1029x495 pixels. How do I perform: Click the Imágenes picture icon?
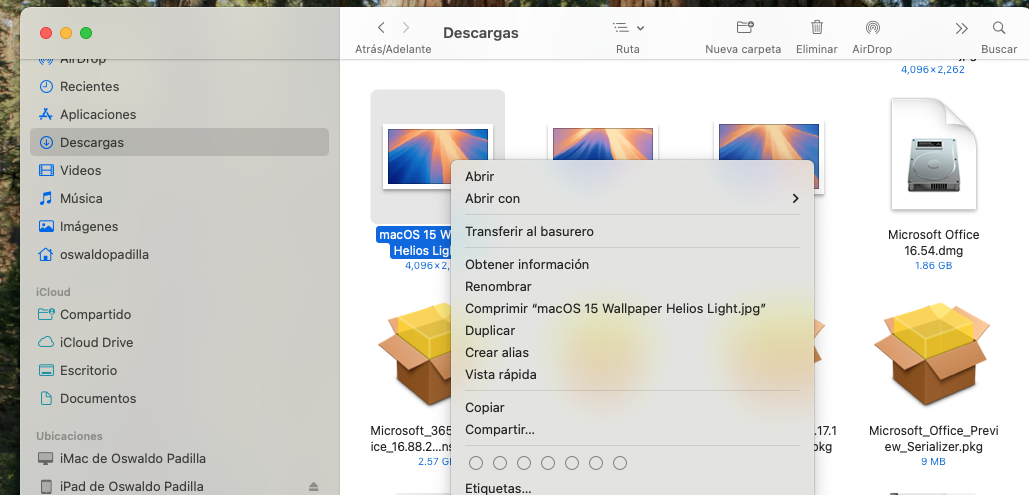click(46, 226)
